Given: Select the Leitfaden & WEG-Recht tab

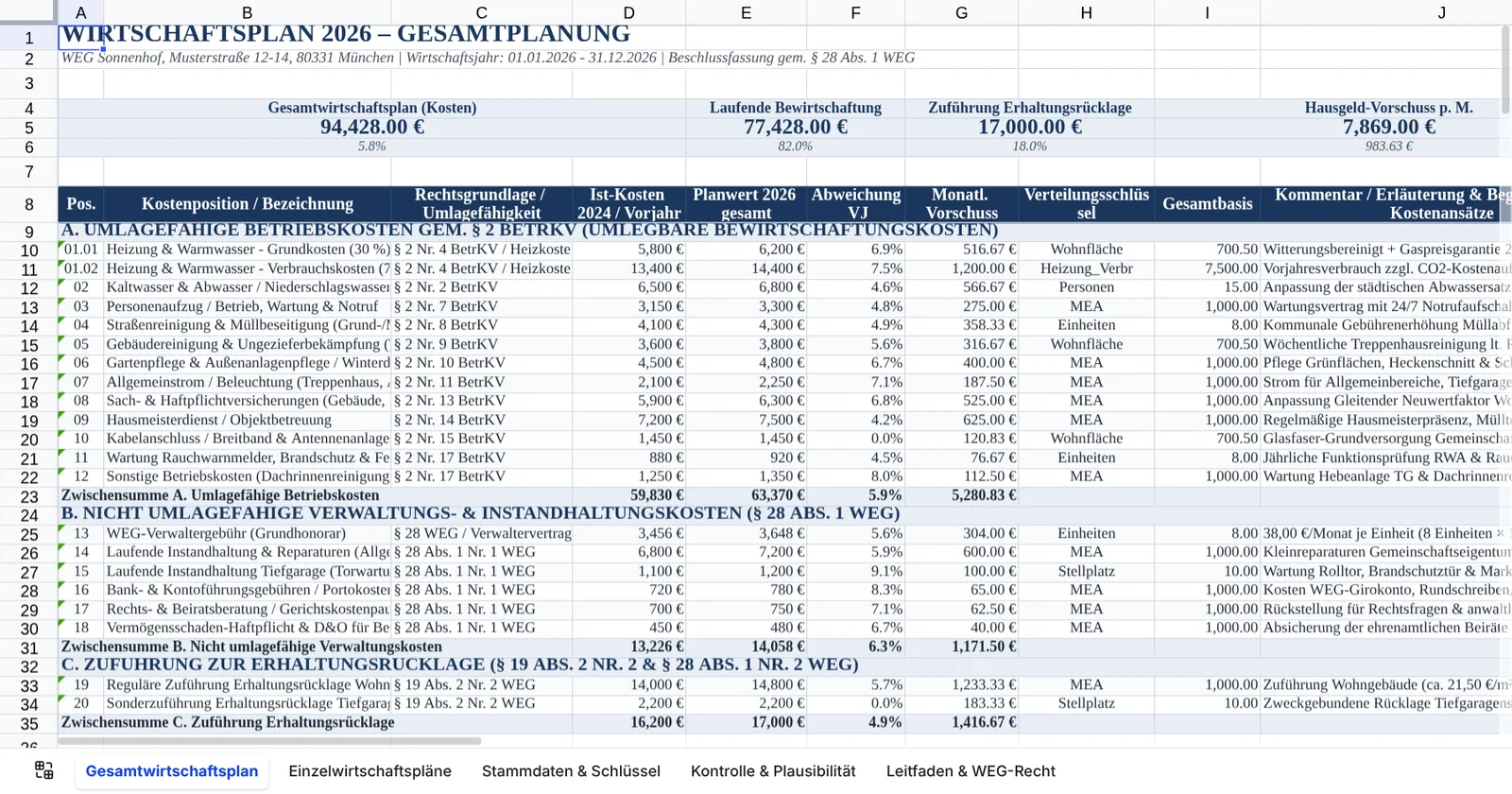Looking at the screenshot, I should (971, 771).
